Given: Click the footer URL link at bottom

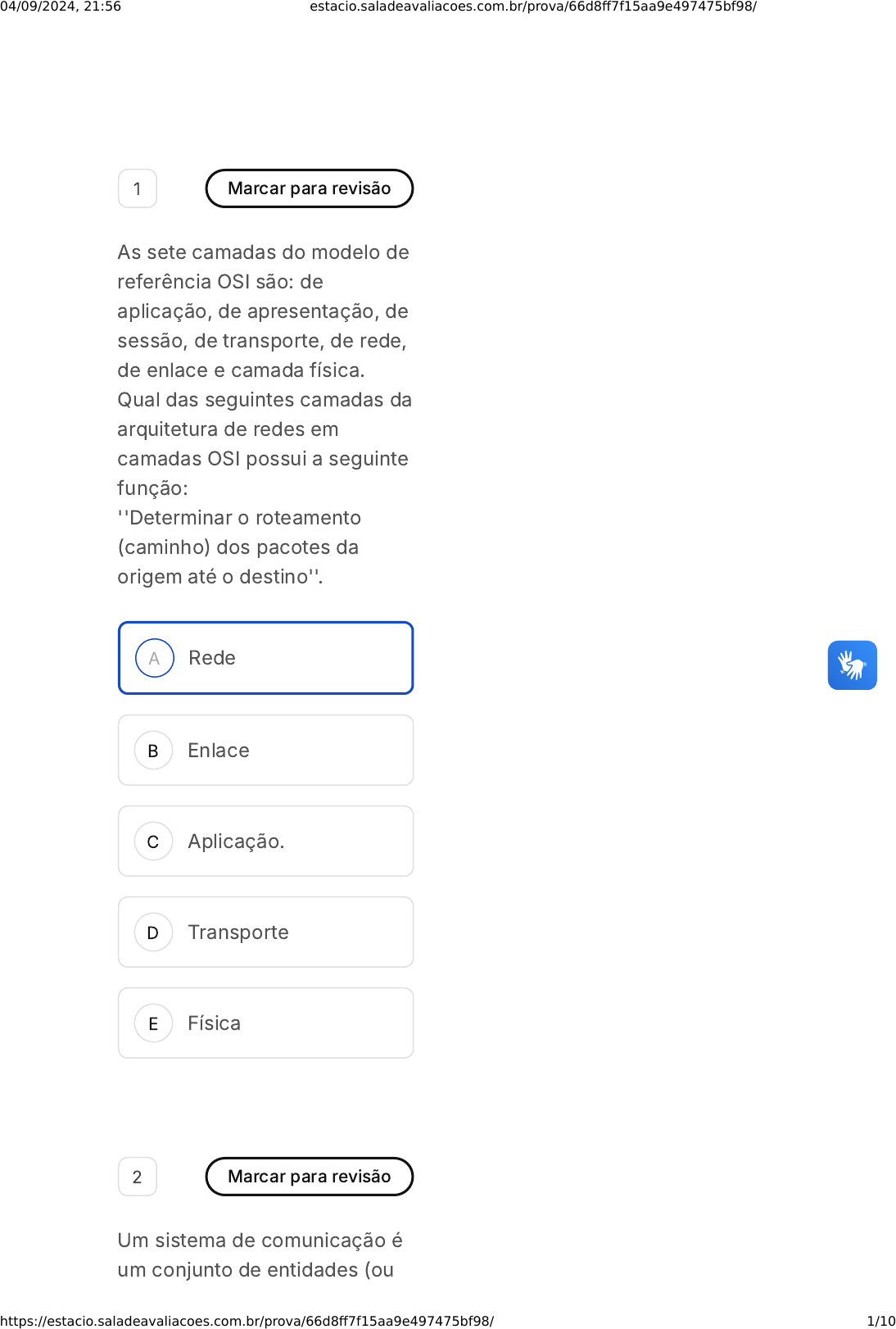Looking at the screenshot, I should [247, 1321].
